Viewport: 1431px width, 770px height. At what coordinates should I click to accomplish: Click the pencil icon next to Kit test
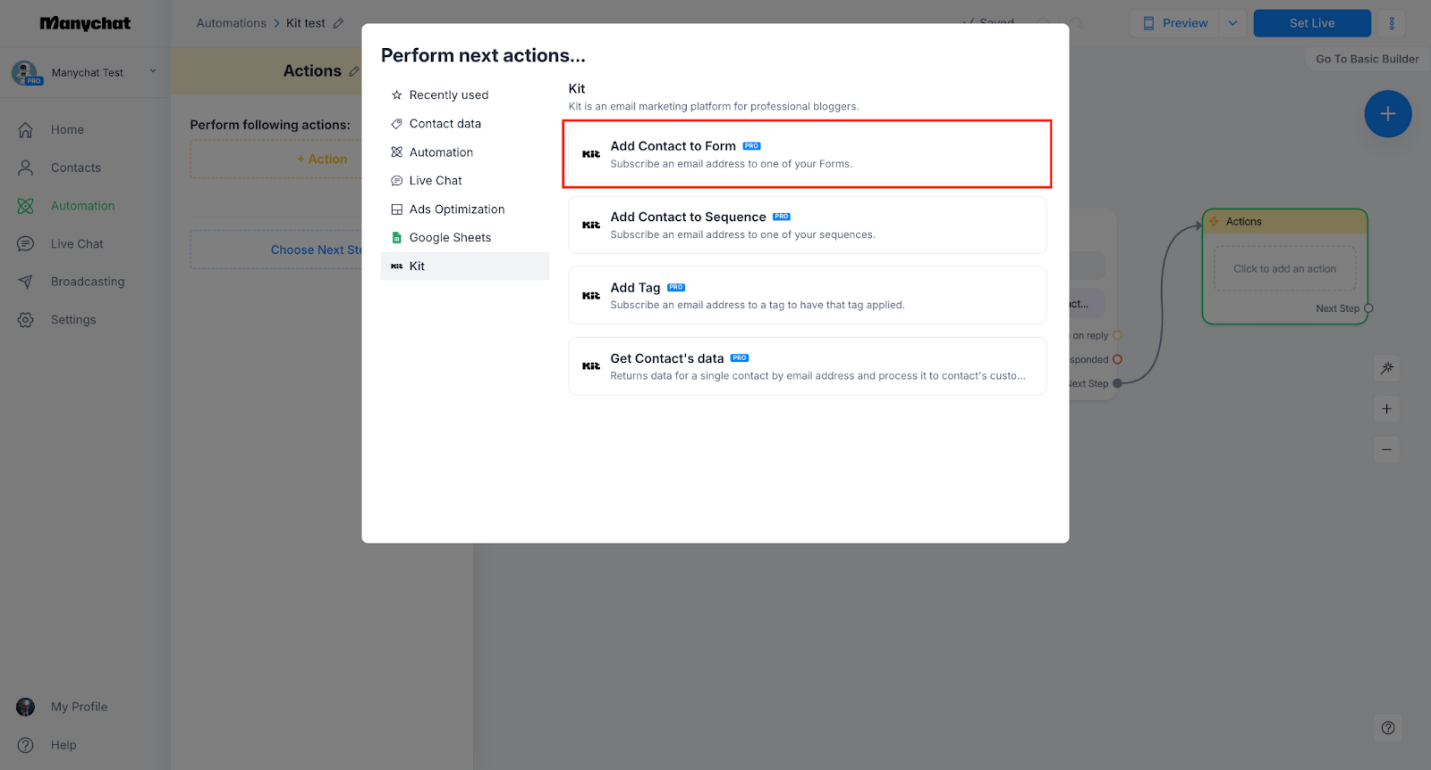pos(340,22)
